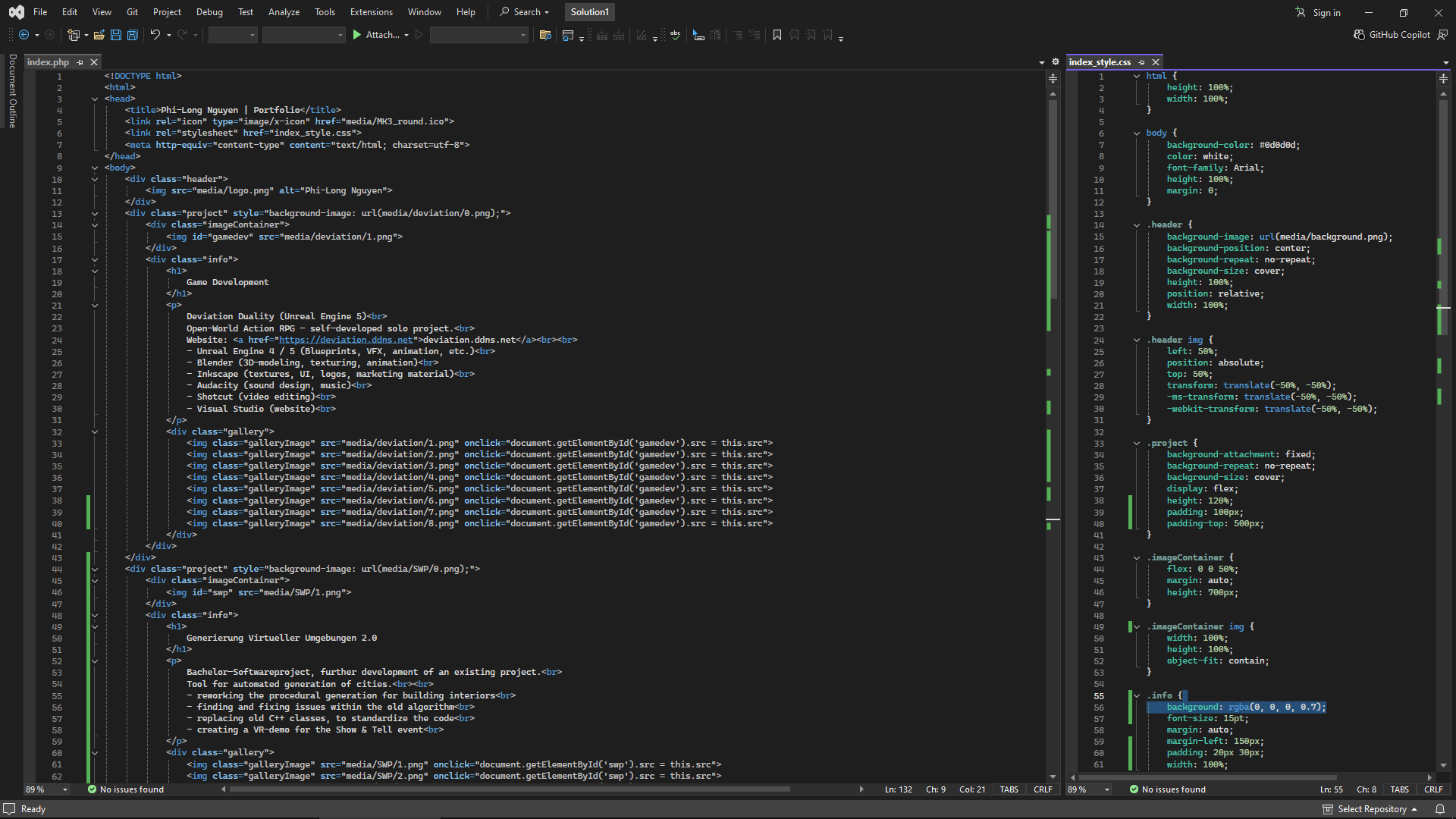Click the Navigate Backward icon
Screen dimensions: 1456x819
coord(24,35)
